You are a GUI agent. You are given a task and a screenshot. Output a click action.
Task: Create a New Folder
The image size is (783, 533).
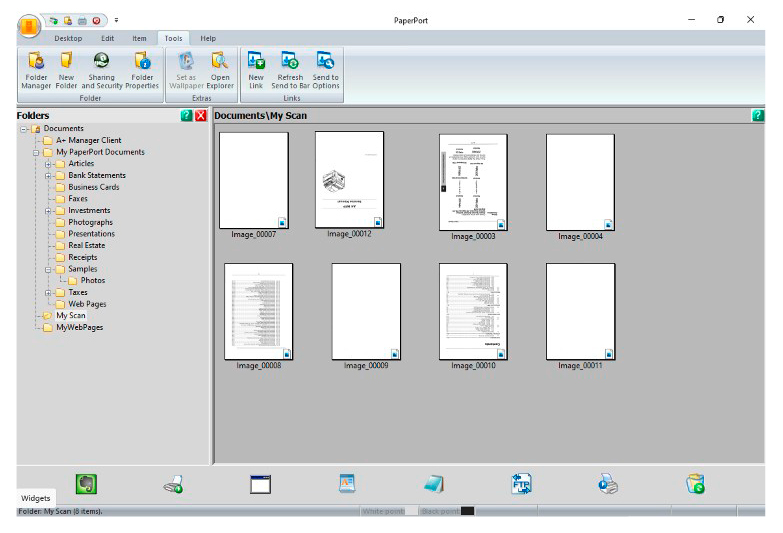[x=66, y=70]
